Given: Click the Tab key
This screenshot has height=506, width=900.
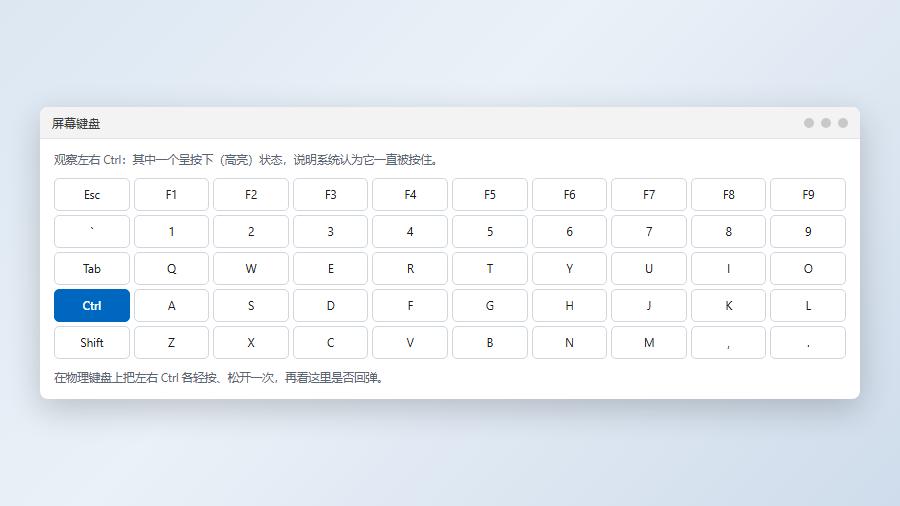Looking at the screenshot, I should point(92,268).
